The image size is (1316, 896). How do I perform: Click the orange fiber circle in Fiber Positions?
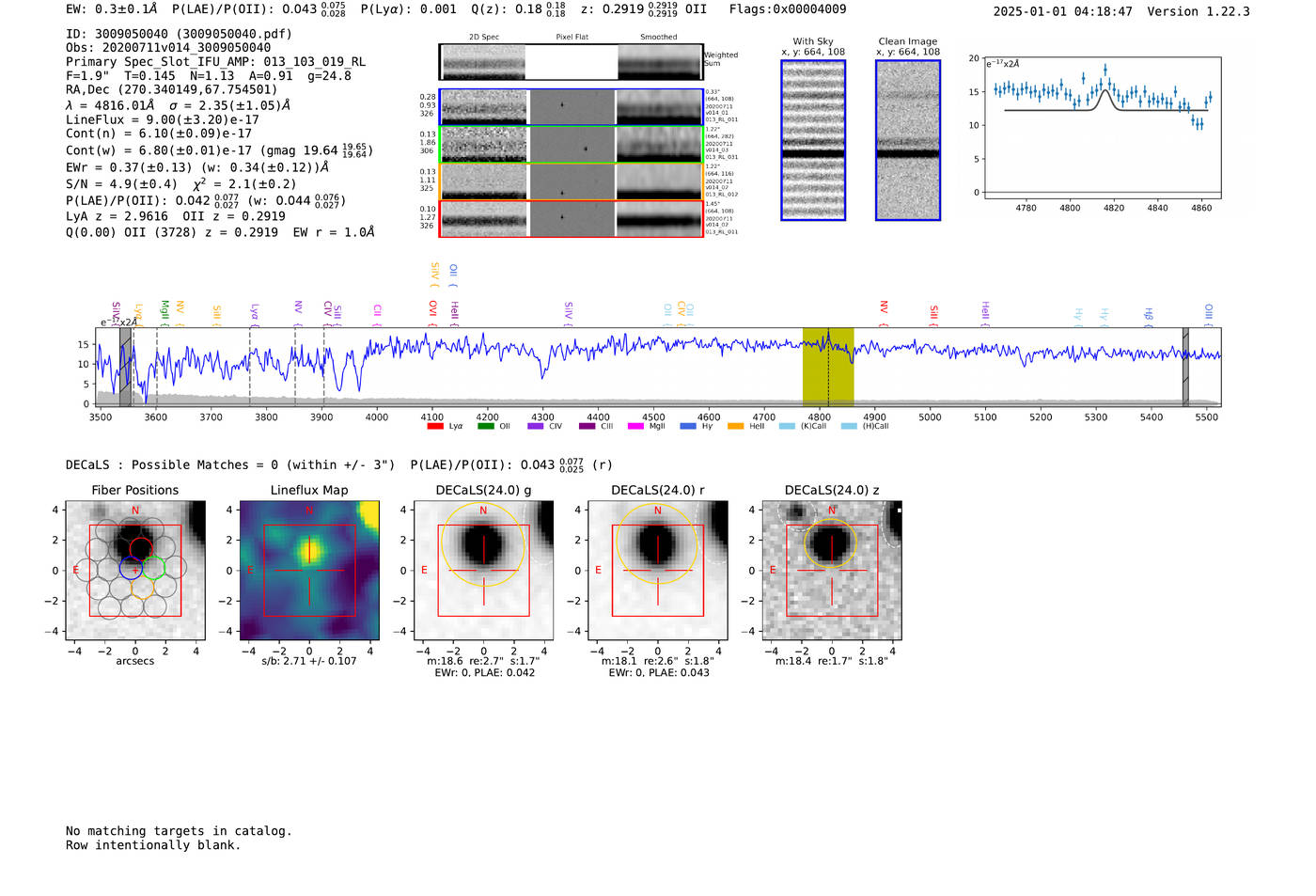point(142,589)
